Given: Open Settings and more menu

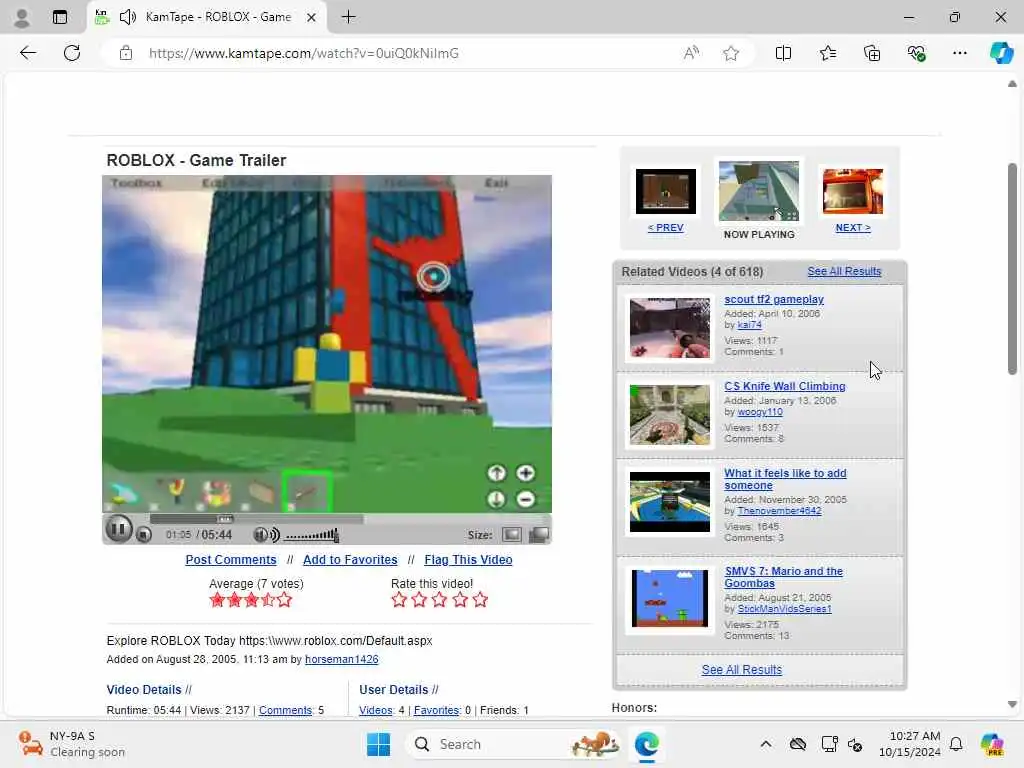Looking at the screenshot, I should click(x=959, y=53).
